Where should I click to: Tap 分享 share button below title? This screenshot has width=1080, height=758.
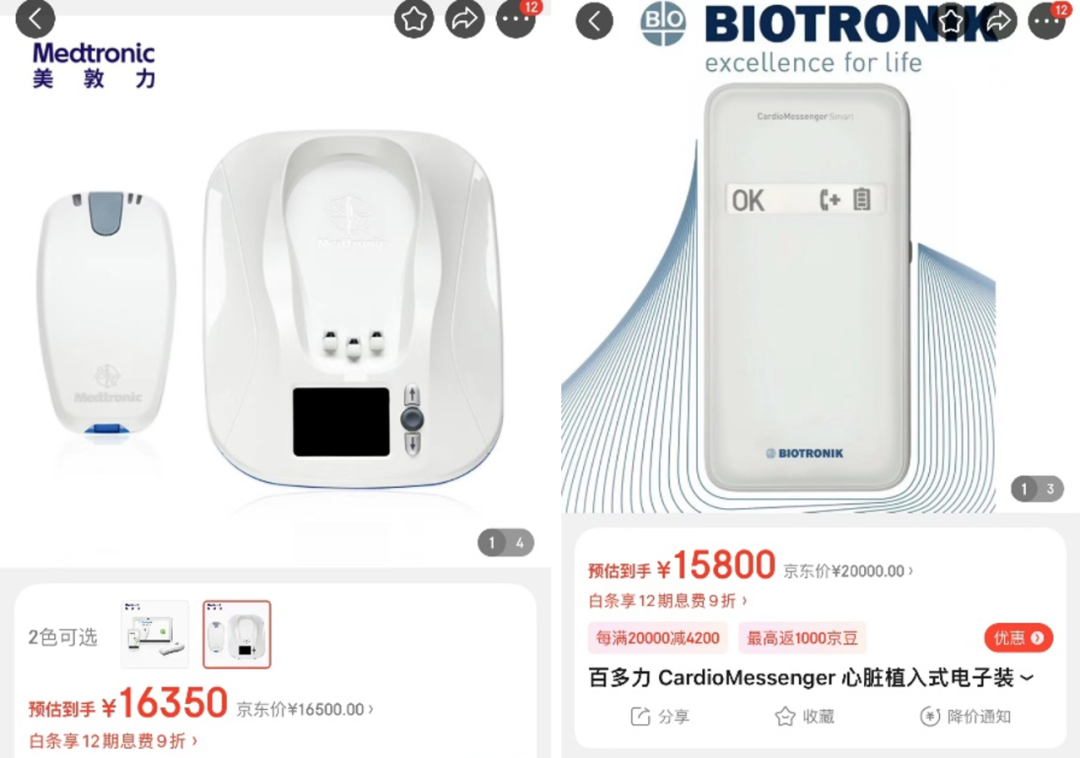(660, 717)
